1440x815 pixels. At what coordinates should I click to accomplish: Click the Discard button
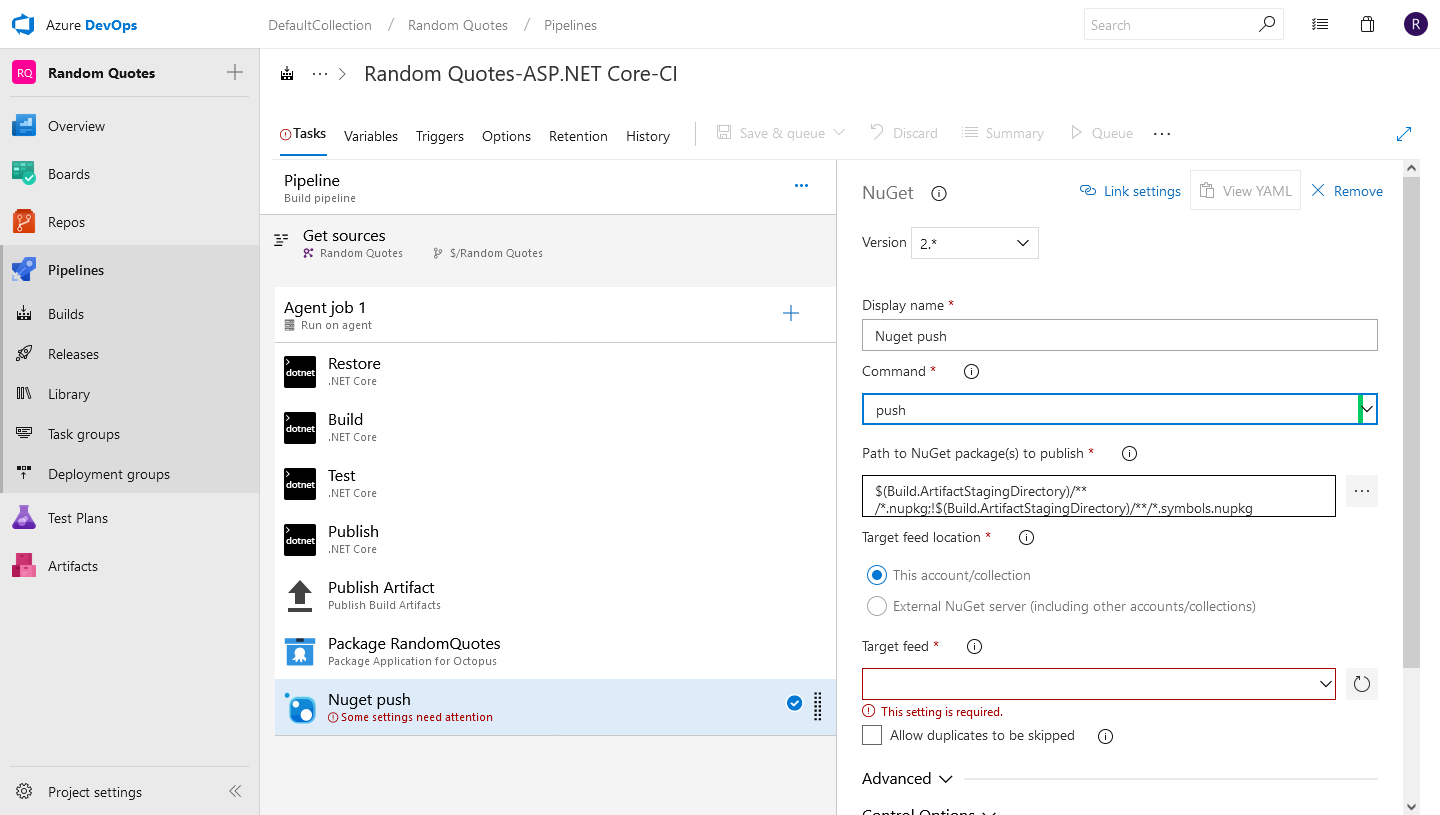(x=904, y=133)
